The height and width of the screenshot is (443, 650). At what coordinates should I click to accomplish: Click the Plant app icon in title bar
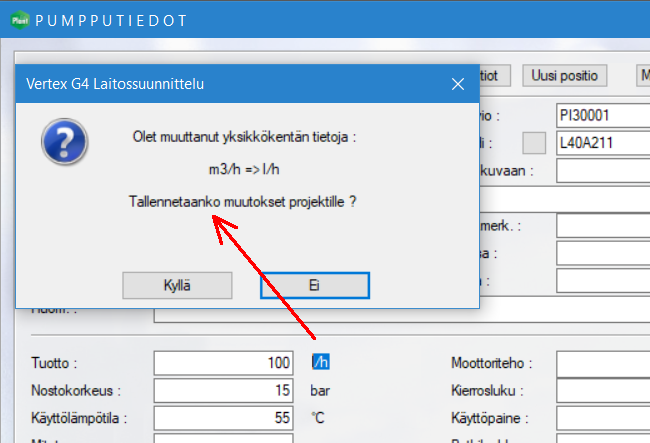(18, 19)
